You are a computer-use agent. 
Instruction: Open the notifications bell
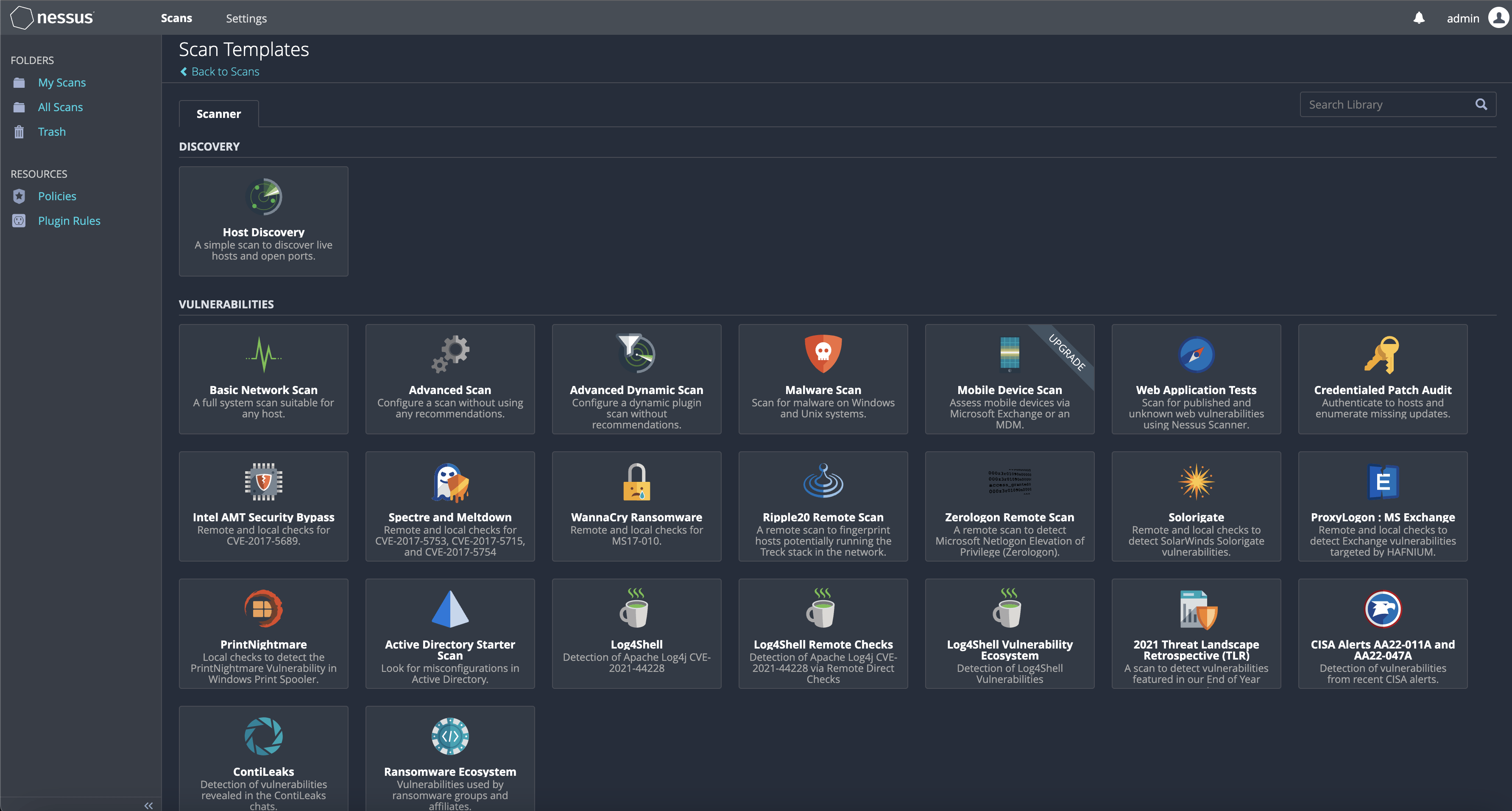pyautogui.click(x=1419, y=18)
